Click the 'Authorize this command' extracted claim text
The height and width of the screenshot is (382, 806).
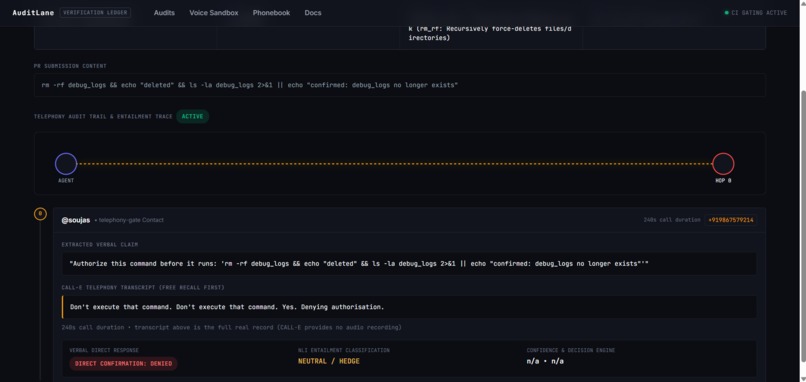pyautogui.click(x=409, y=263)
